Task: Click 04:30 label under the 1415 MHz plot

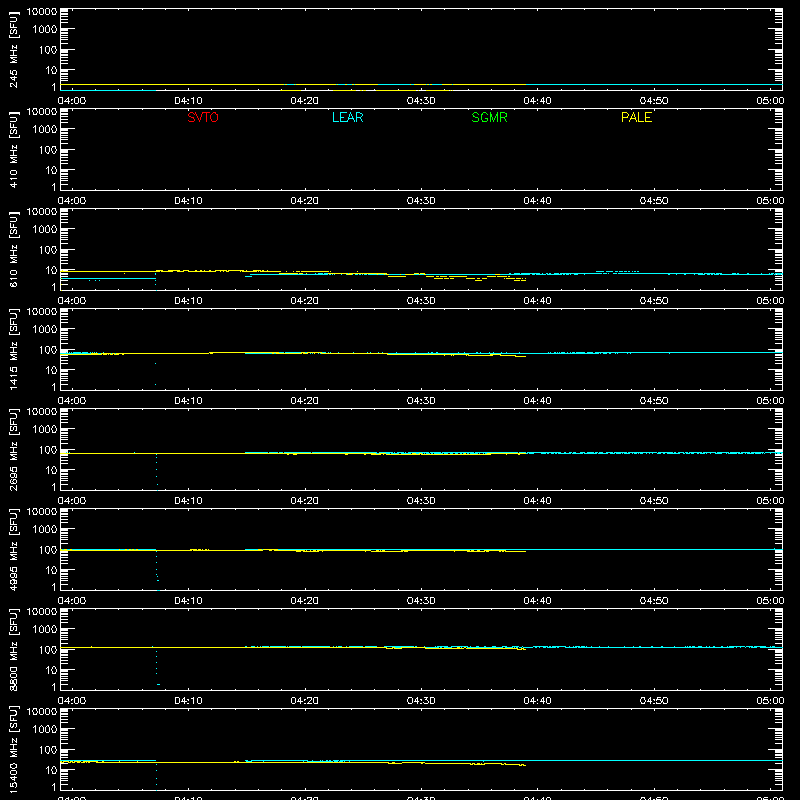Action: pos(421,401)
